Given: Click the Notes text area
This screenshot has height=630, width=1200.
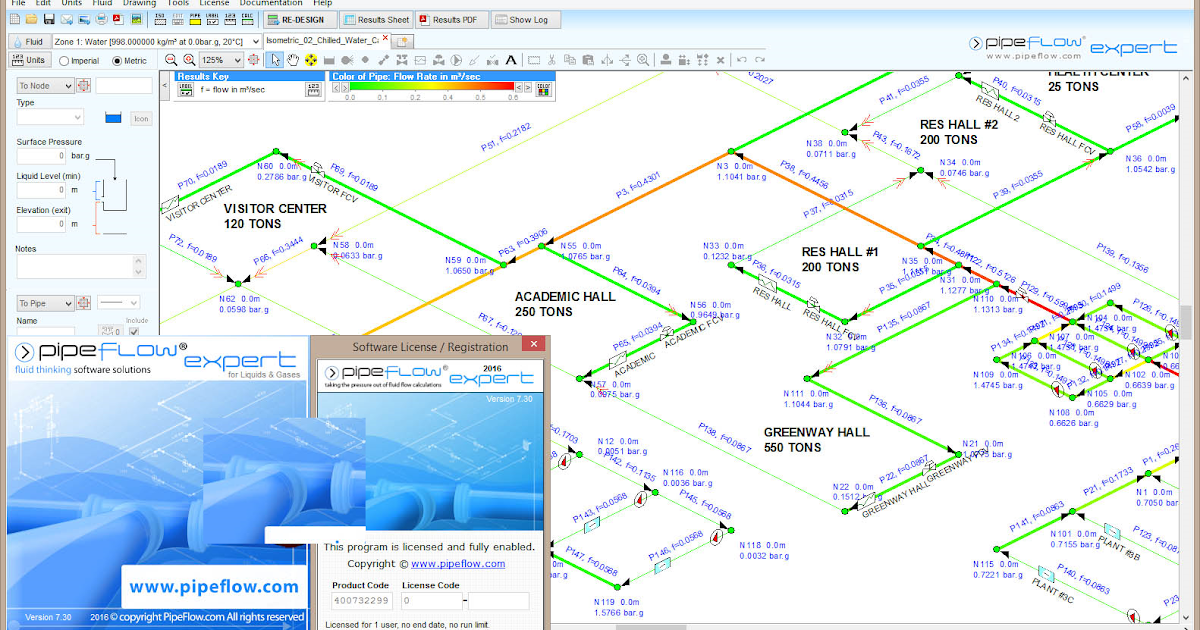Looking at the screenshot, I should pyautogui.click(x=81, y=267).
